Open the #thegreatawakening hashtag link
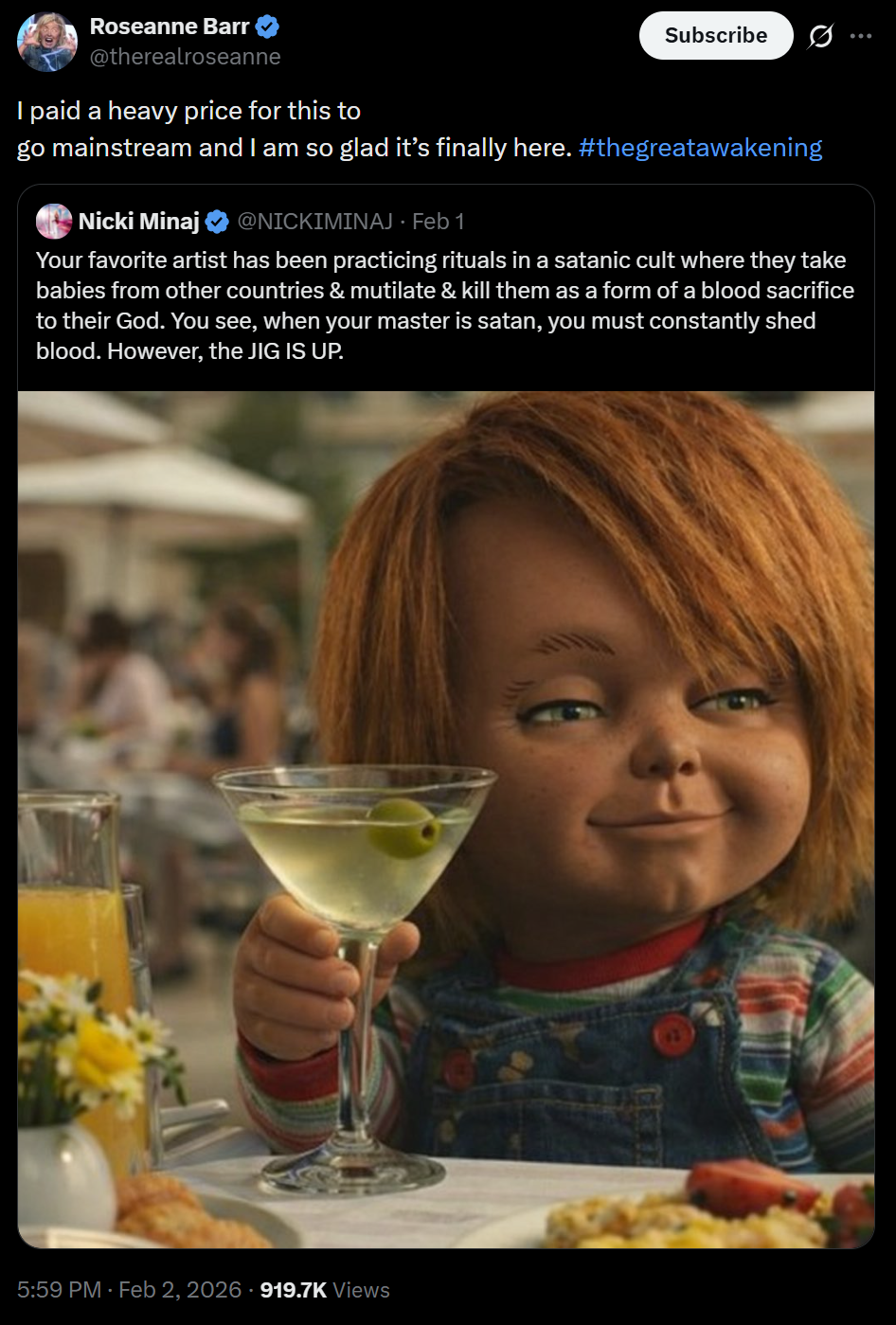Image resolution: width=896 pixels, height=1325 pixels. [x=700, y=148]
